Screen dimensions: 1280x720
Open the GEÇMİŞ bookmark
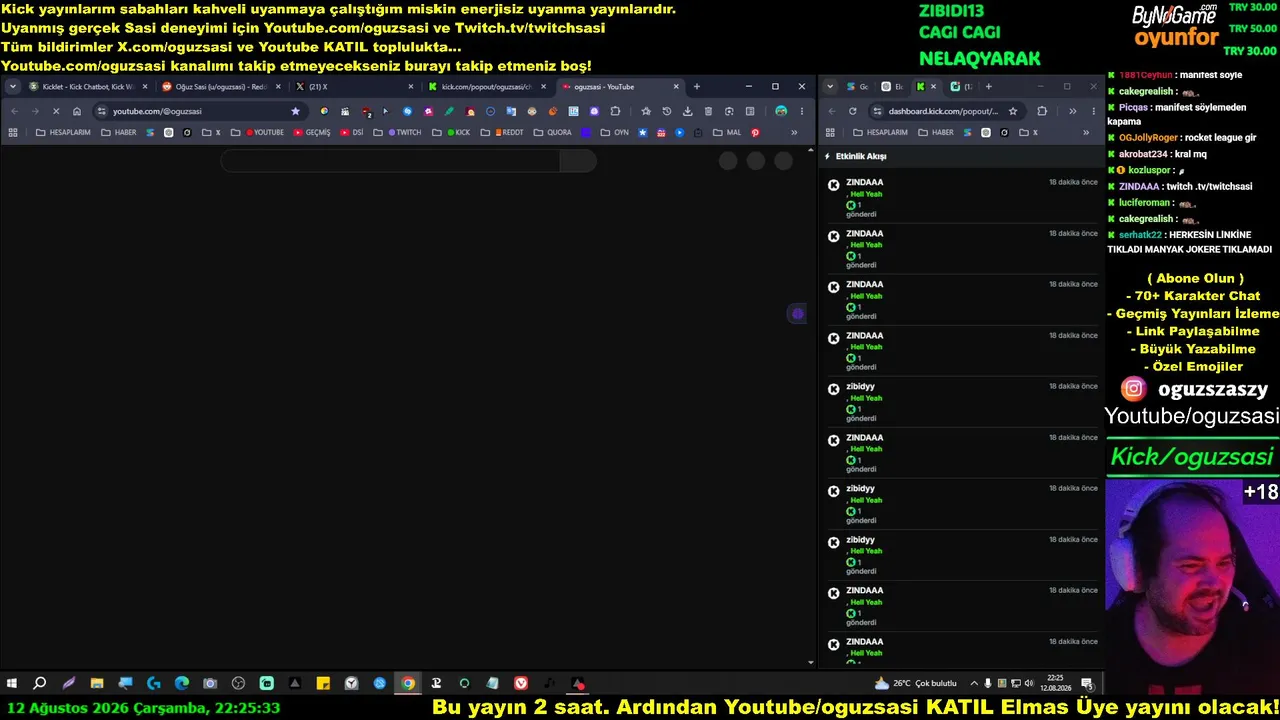pos(312,132)
